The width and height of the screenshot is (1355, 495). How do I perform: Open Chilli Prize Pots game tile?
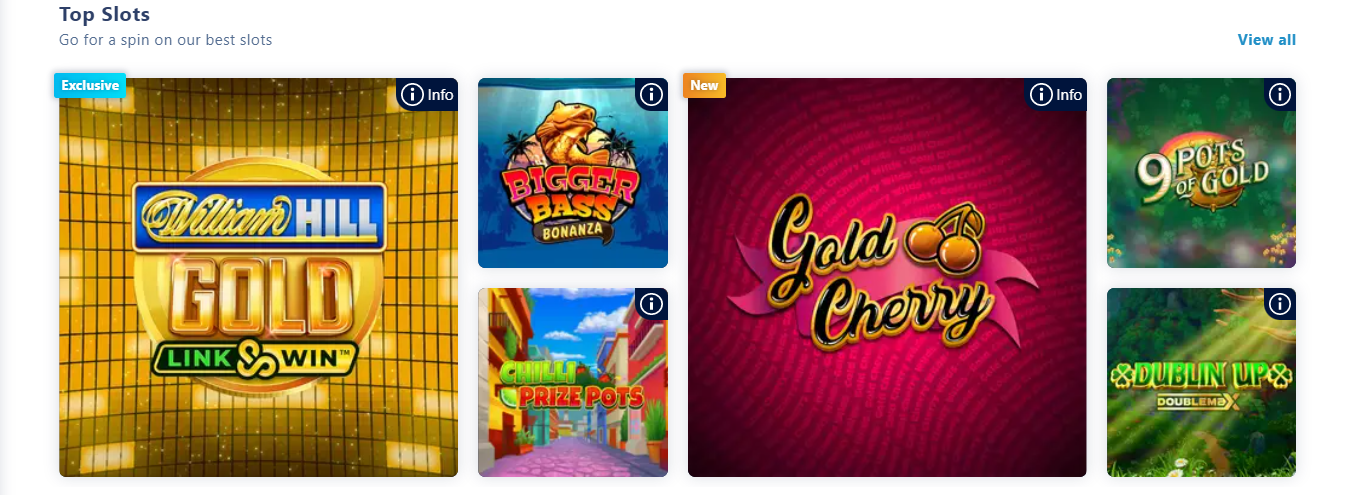click(573, 382)
